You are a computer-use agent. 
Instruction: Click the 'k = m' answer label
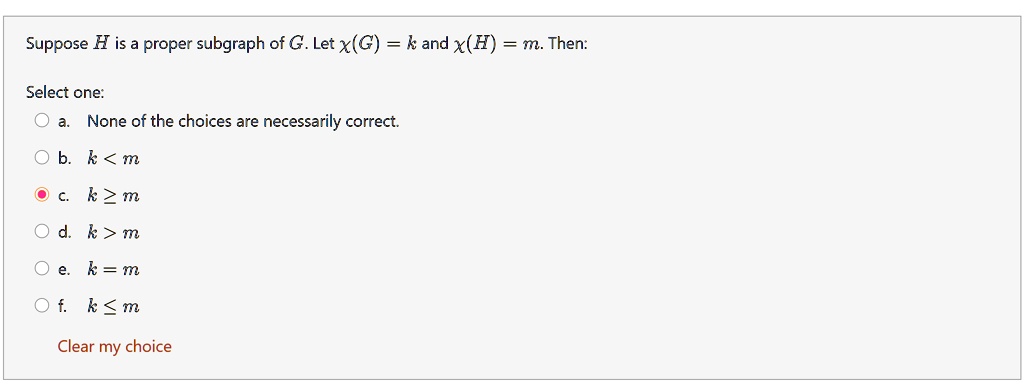pos(114,269)
